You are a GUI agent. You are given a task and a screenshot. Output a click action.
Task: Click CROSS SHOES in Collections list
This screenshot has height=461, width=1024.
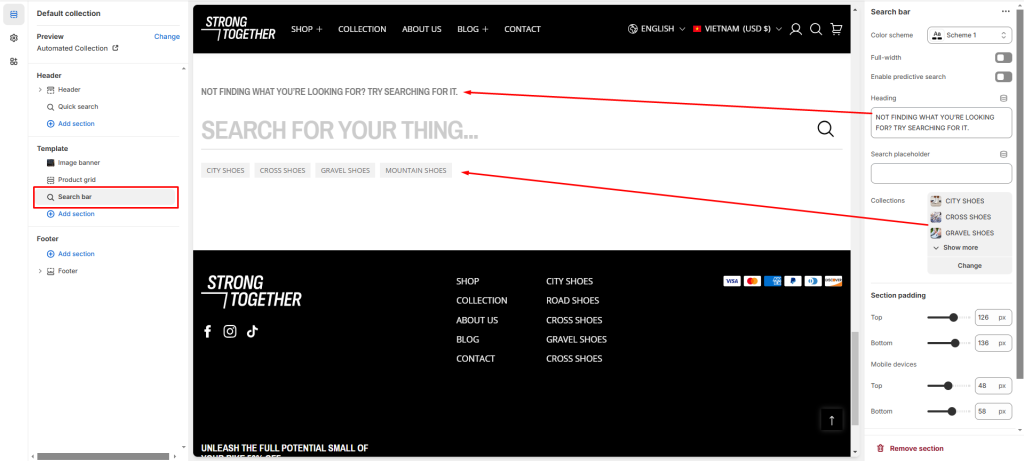(968, 217)
